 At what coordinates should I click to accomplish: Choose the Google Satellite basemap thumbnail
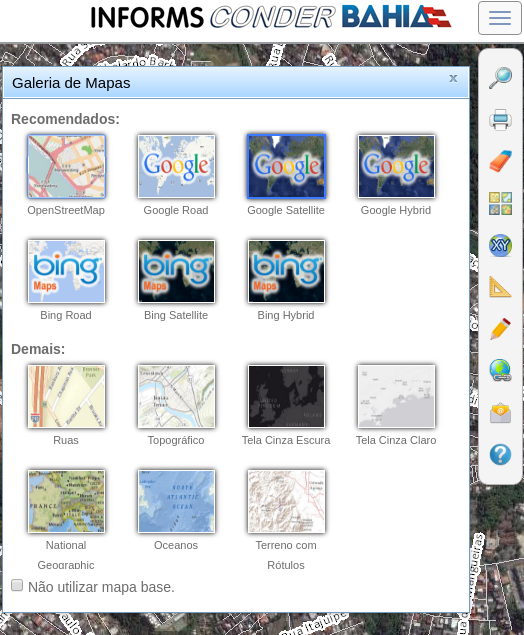[286, 166]
